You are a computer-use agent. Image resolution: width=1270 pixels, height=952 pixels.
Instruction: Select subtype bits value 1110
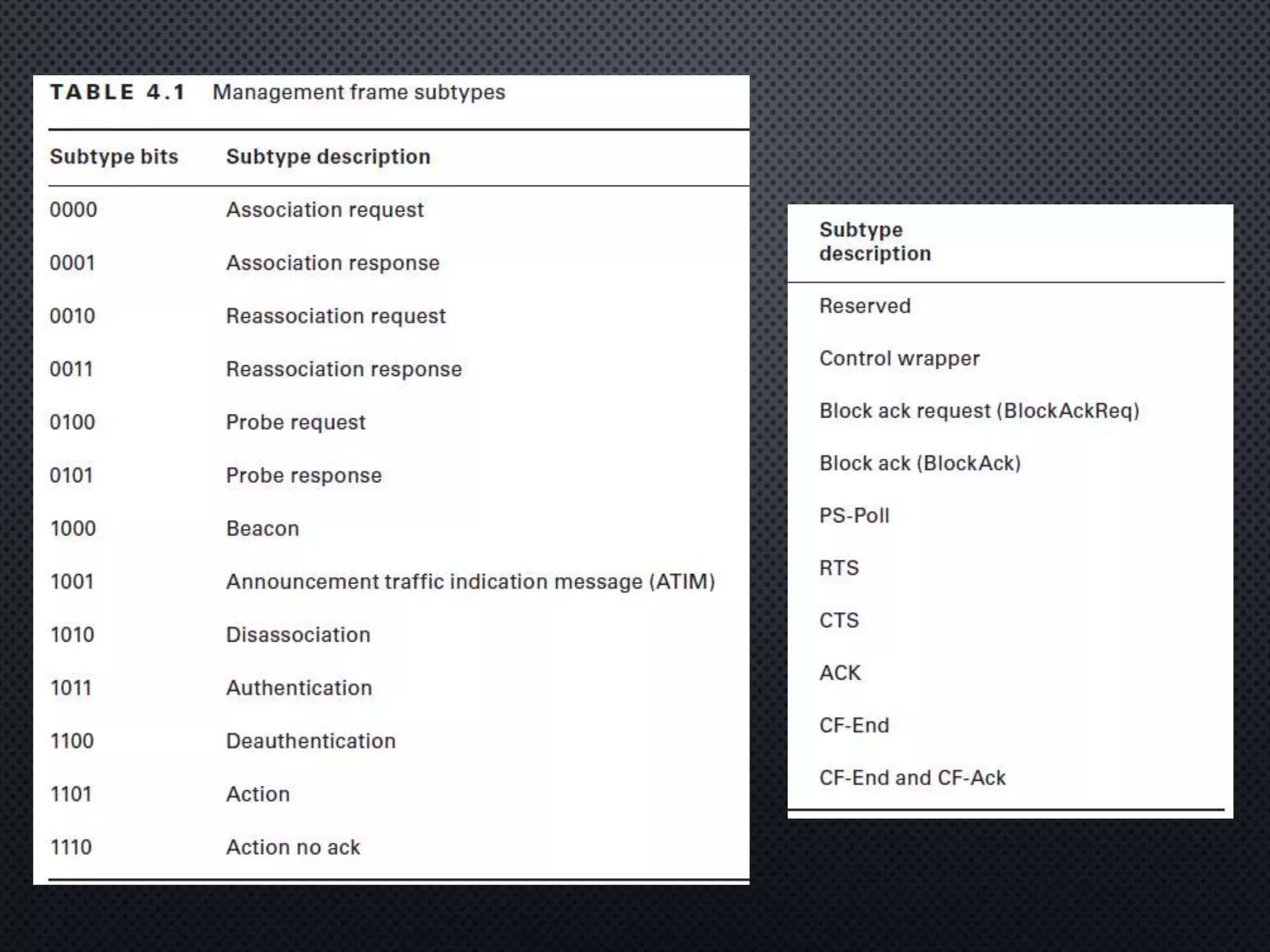(x=71, y=847)
